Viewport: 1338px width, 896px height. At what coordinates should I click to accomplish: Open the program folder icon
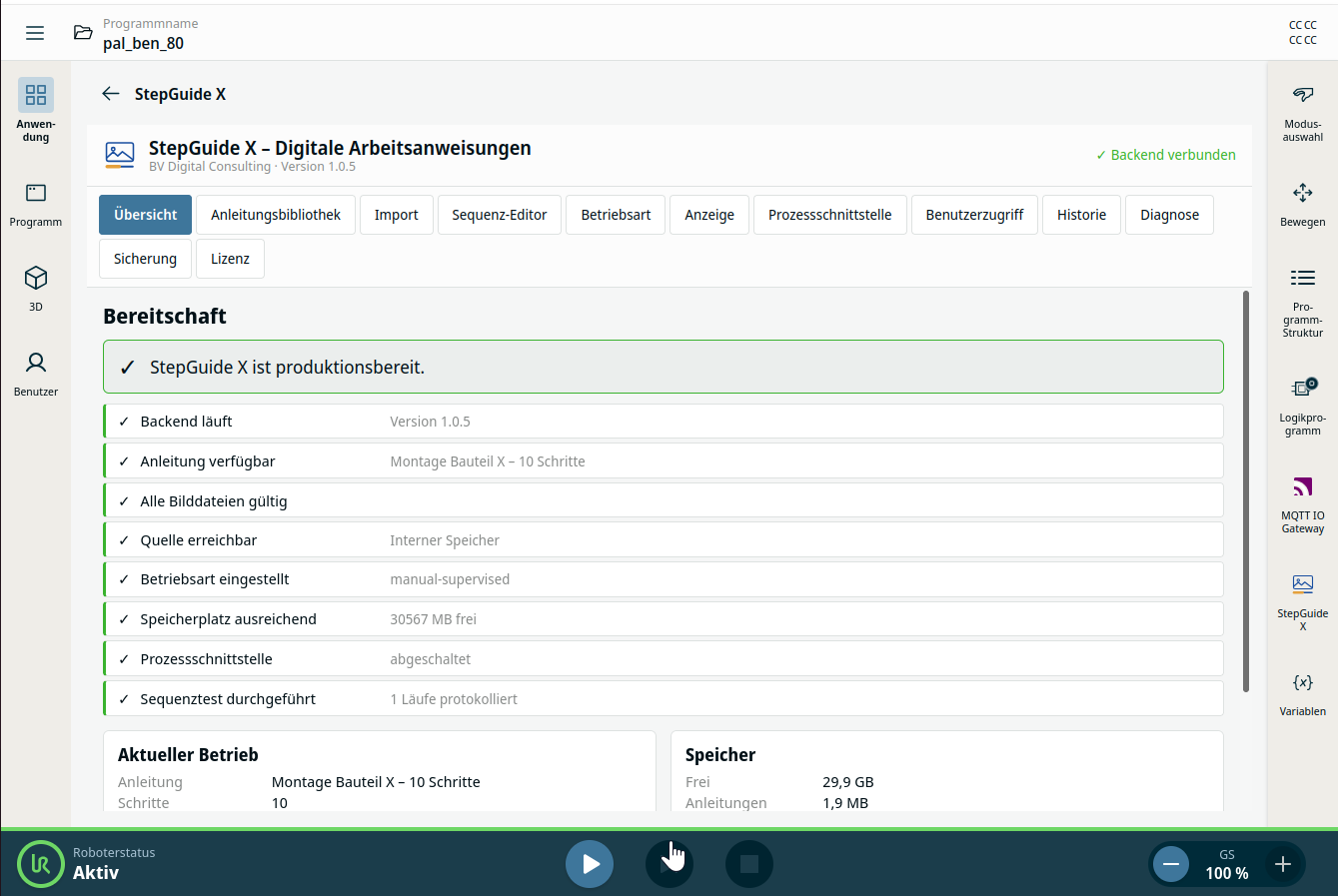point(83,33)
